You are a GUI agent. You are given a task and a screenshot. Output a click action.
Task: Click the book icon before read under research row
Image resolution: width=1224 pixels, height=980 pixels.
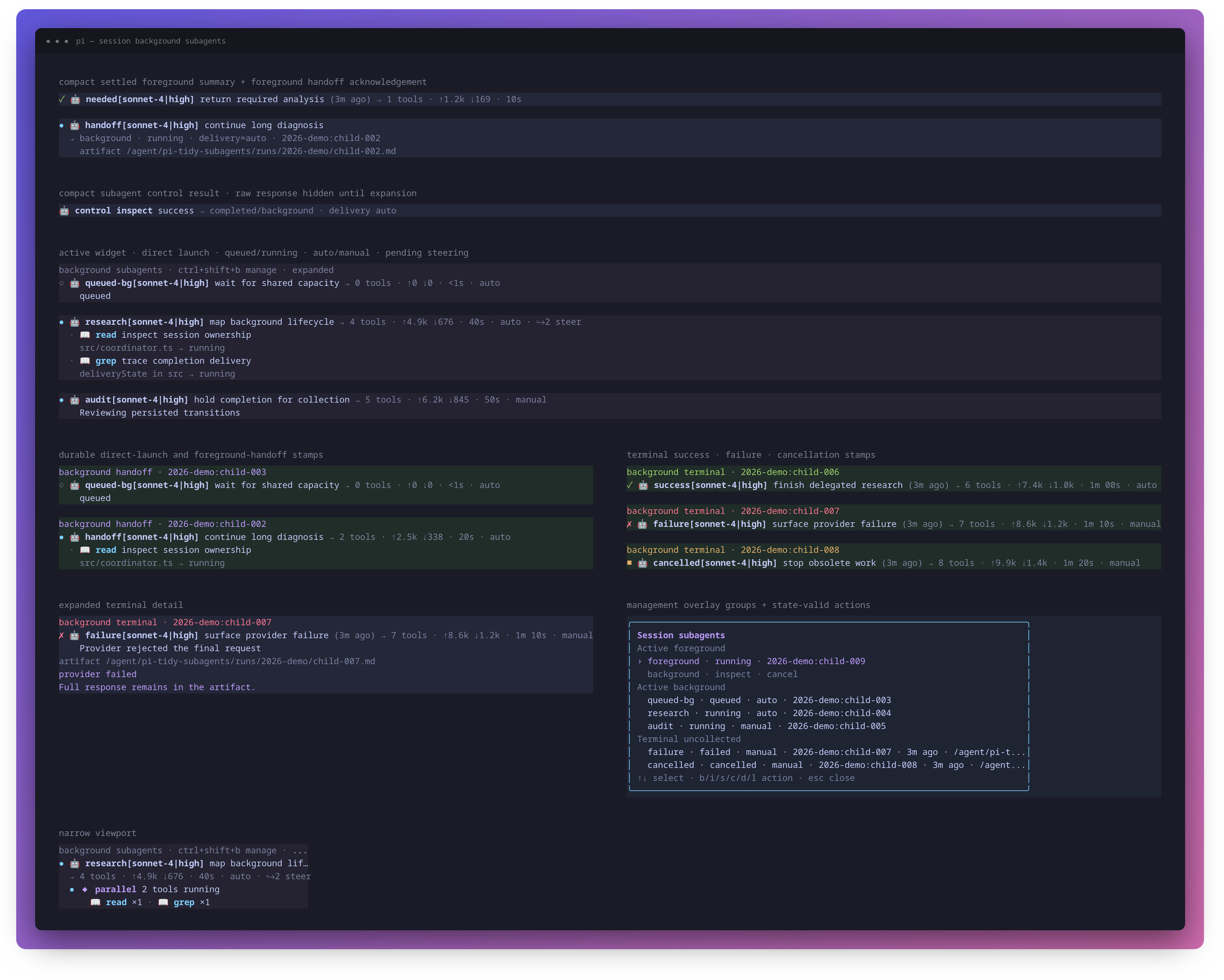click(x=85, y=335)
